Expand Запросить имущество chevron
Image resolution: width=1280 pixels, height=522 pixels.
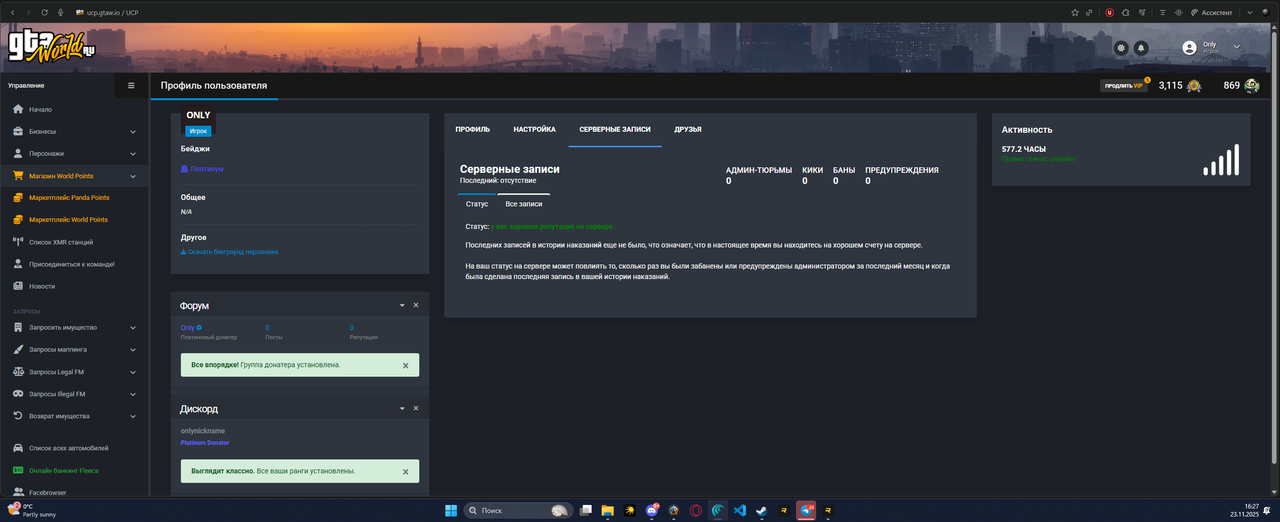(x=133, y=328)
